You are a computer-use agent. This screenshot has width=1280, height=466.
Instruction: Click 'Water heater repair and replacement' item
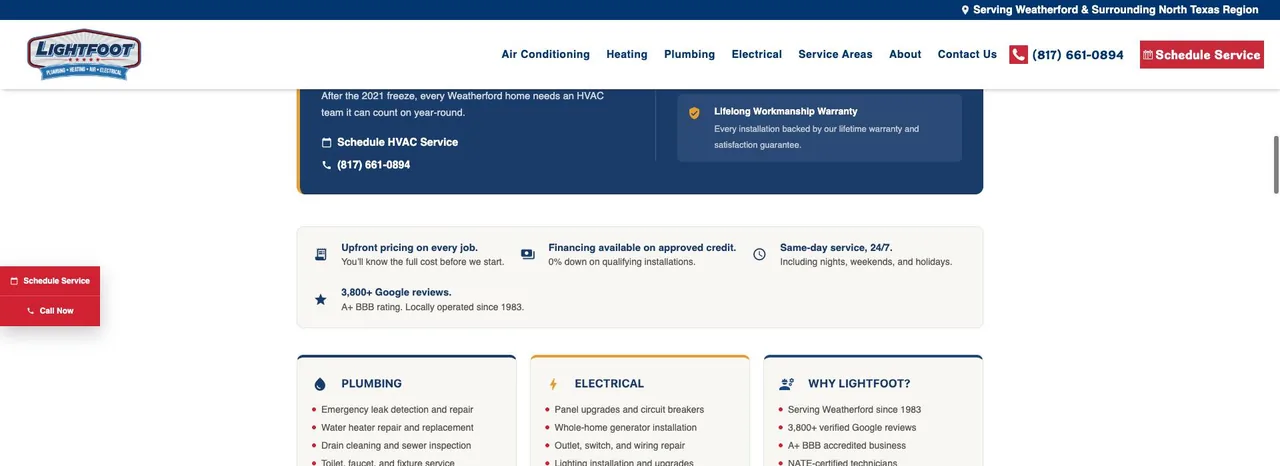pyautogui.click(x=397, y=428)
